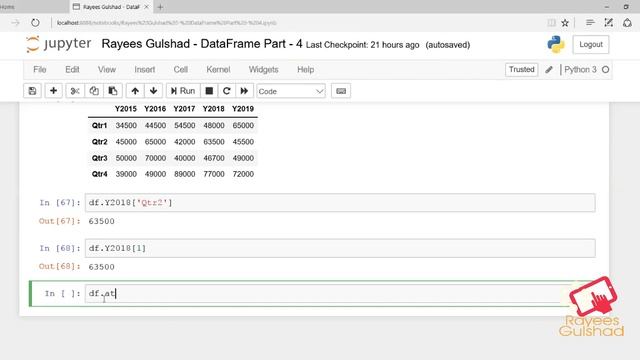The image size is (640, 360).
Task: Paste cells below icon
Action: coord(113,91)
